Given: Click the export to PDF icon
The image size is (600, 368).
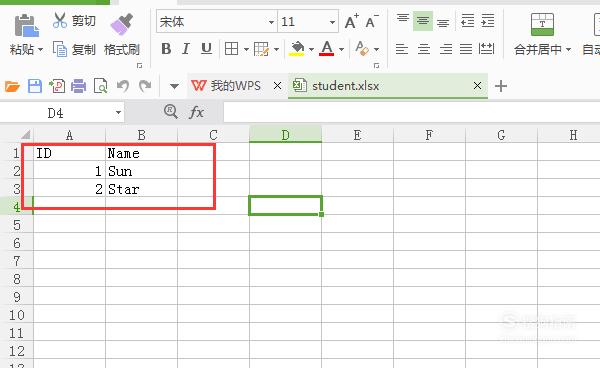Looking at the screenshot, I should (57, 86).
